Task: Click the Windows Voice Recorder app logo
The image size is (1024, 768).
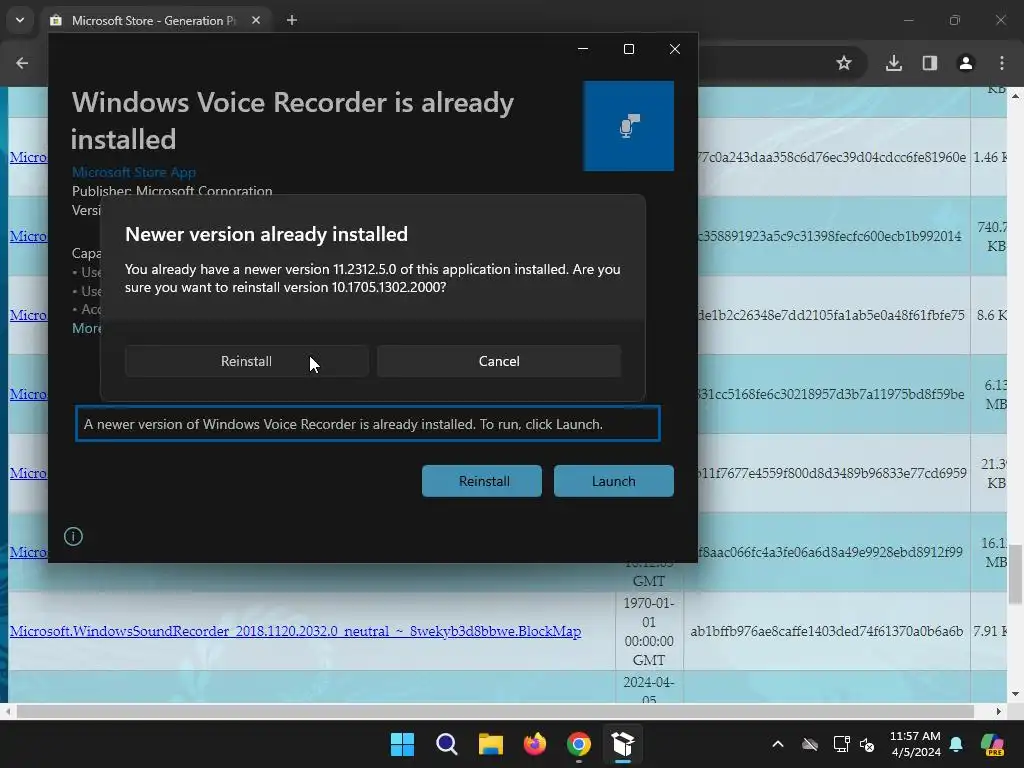Action: [628, 126]
